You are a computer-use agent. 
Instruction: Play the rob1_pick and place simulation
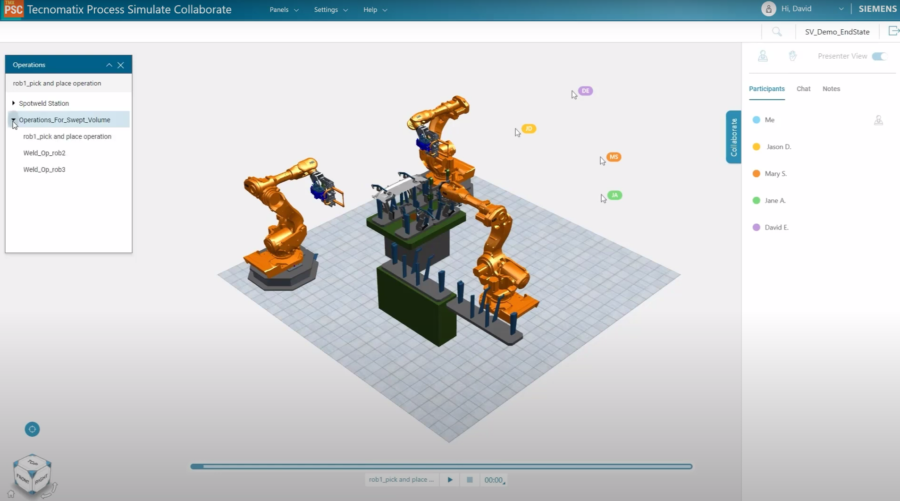(450, 480)
